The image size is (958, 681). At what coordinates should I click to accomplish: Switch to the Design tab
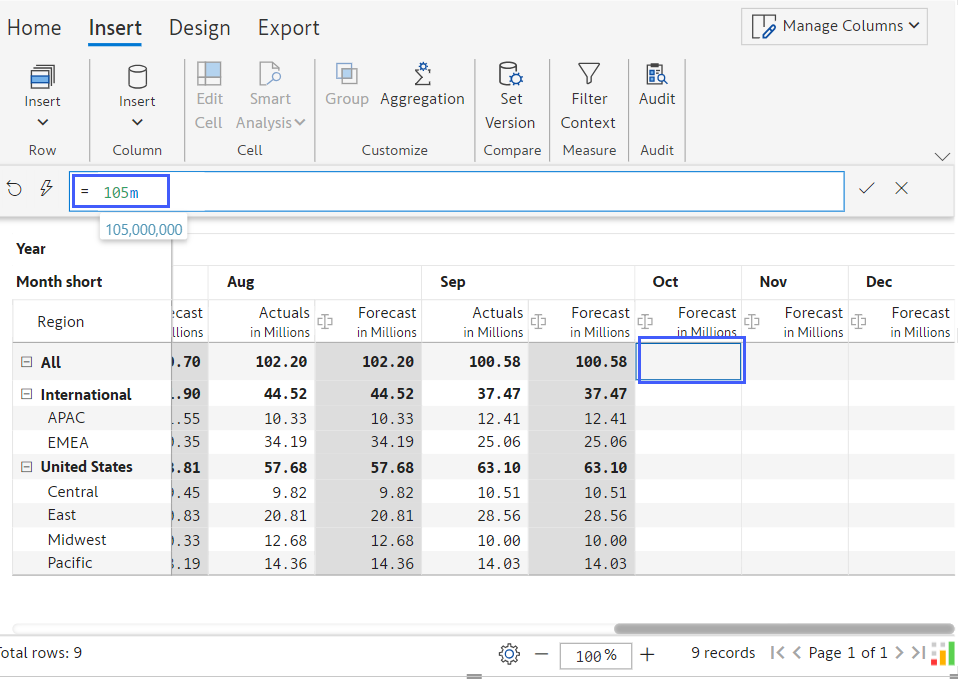199,28
